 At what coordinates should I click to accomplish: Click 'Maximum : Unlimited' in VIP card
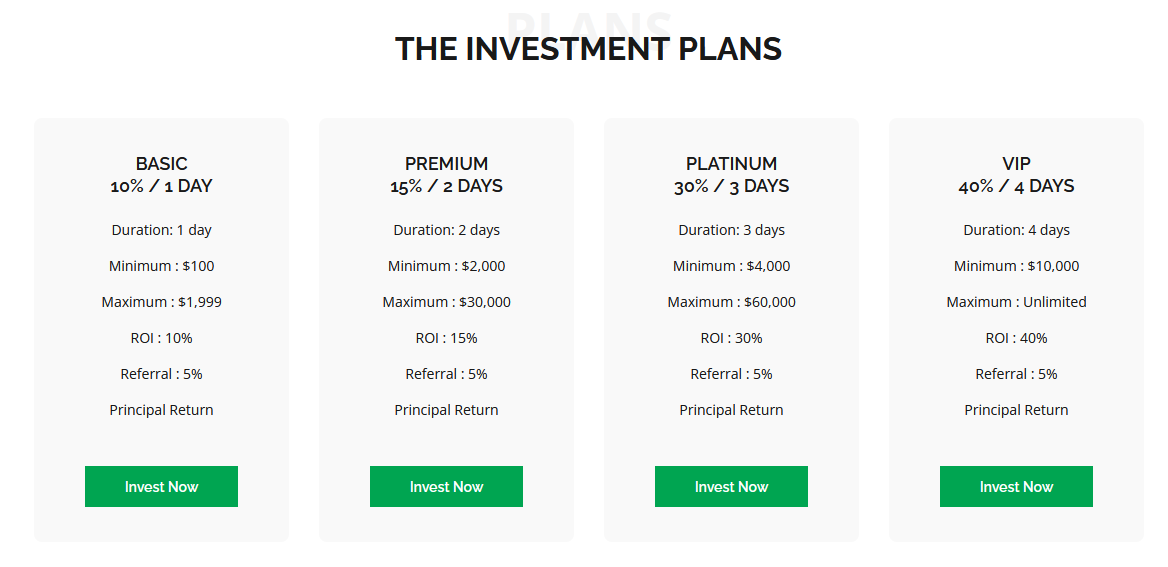pos(1016,302)
